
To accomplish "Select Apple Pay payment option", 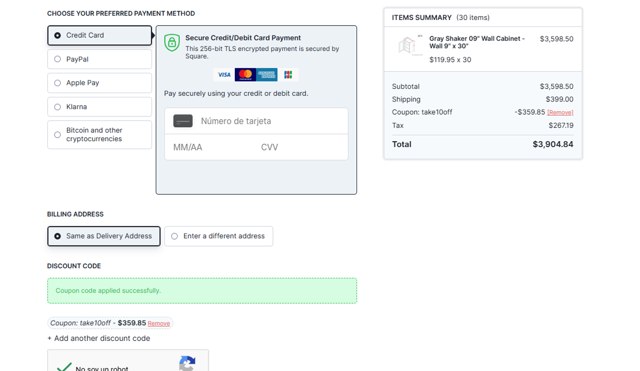I will (58, 83).
